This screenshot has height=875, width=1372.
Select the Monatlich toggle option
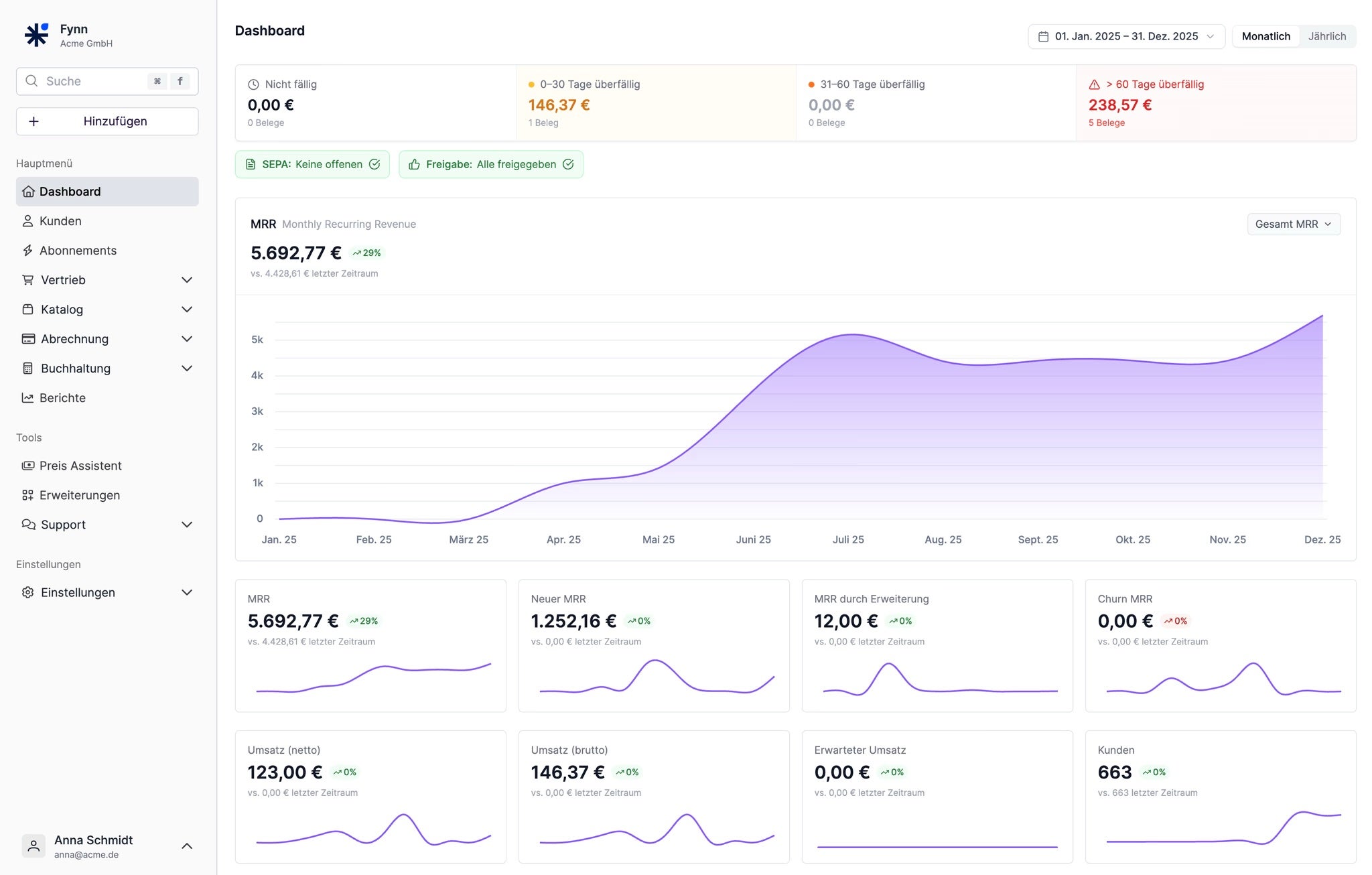[x=1265, y=36]
